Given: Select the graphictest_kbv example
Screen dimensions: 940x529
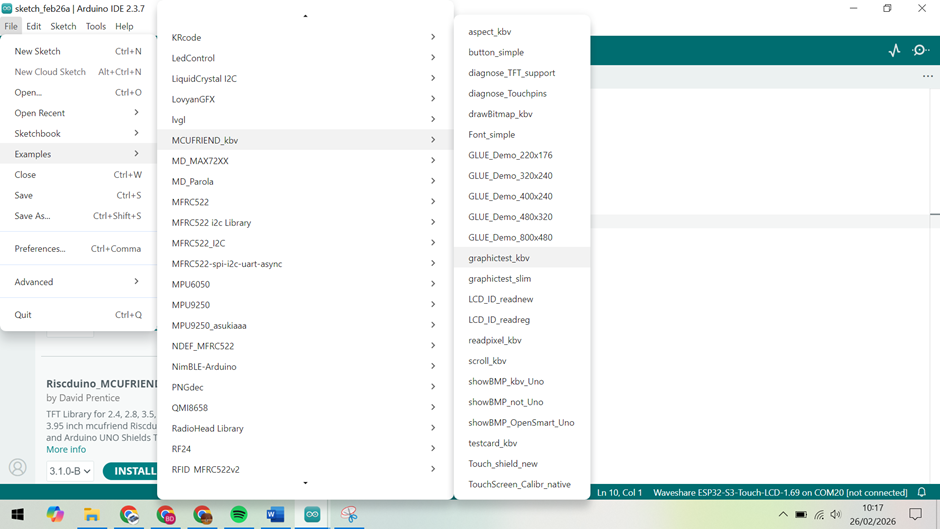Looking at the screenshot, I should pyautogui.click(x=499, y=258).
